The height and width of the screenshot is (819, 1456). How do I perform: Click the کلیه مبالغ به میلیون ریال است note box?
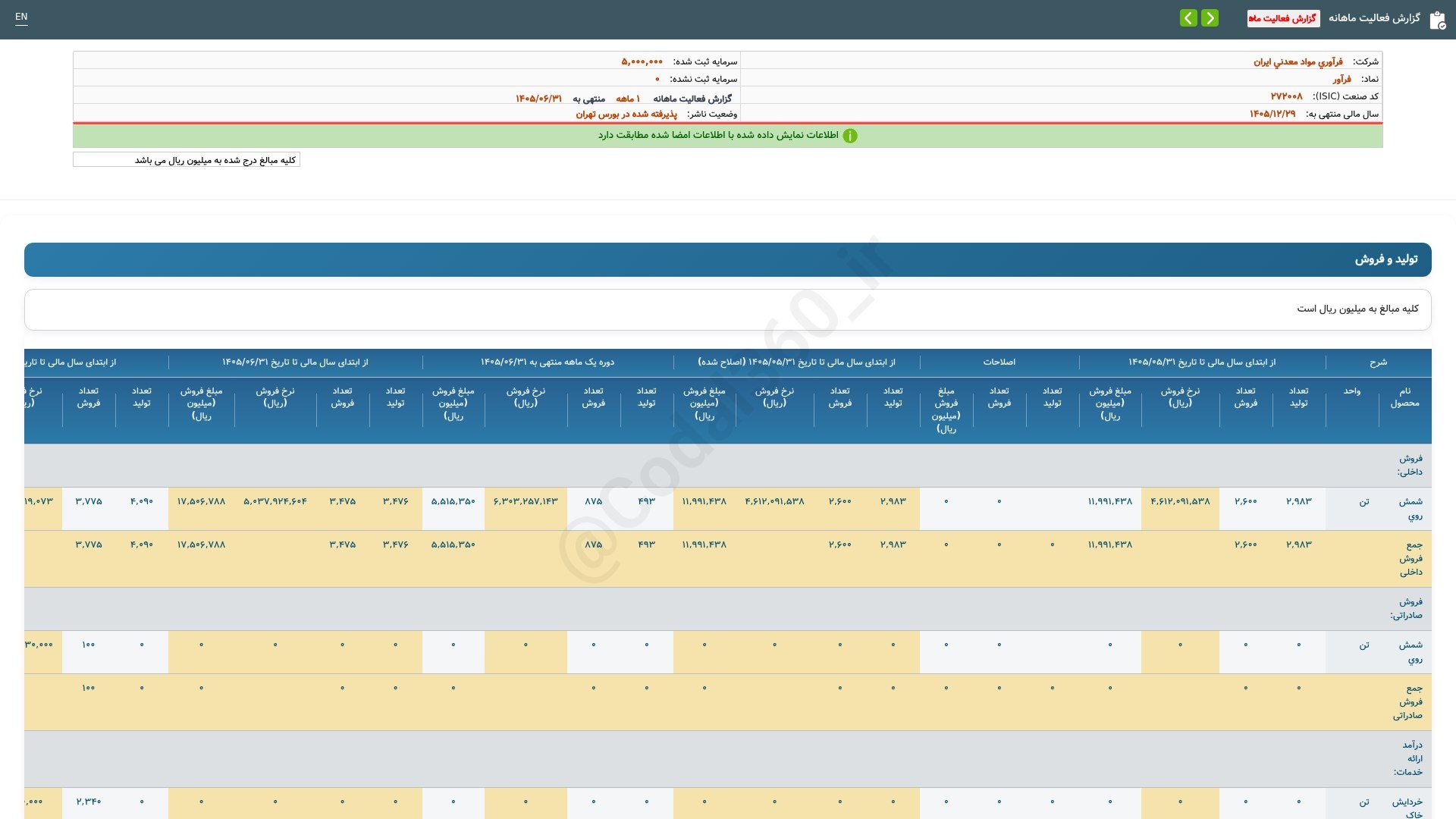tap(728, 309)
